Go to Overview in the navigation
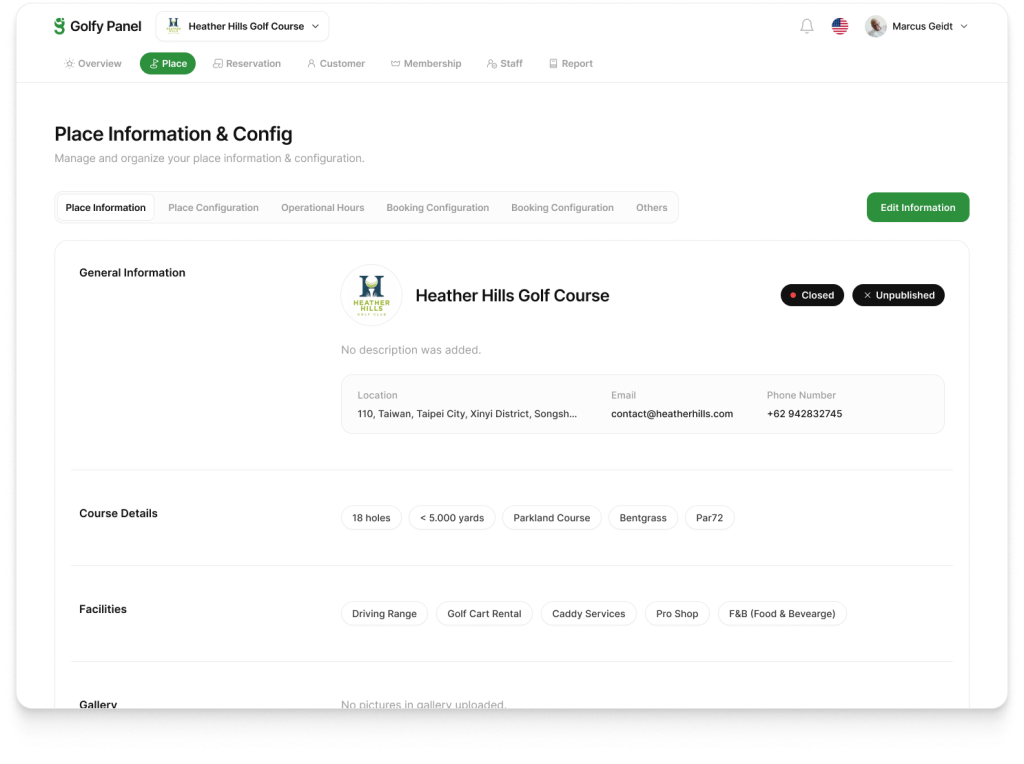1024x764 pixels. pyautogui.click(x=93, y=63)
